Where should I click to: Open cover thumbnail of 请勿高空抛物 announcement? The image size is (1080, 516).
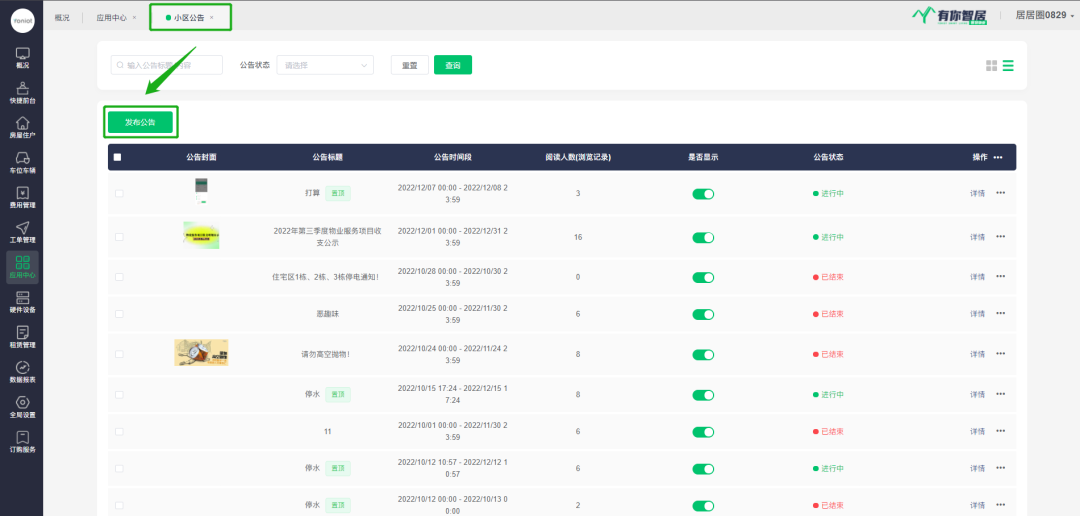coord(200,352)
